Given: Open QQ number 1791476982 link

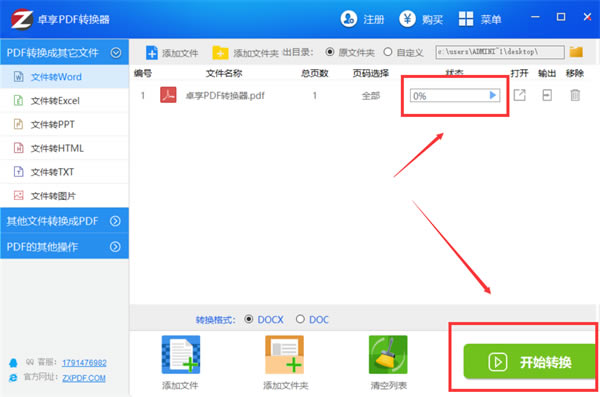Looking at the screenshot, I should click(84, 363).
